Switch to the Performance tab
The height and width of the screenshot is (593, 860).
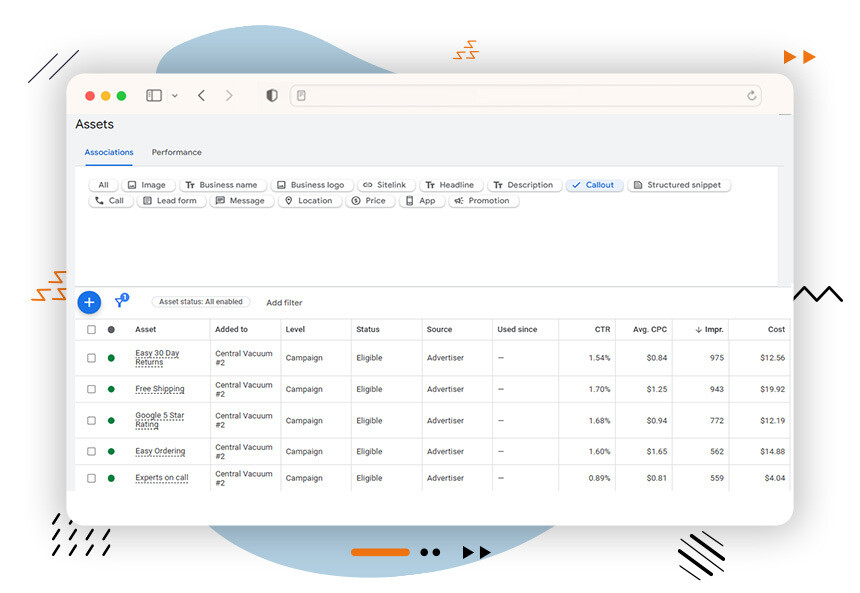click(x=176, y=152)
